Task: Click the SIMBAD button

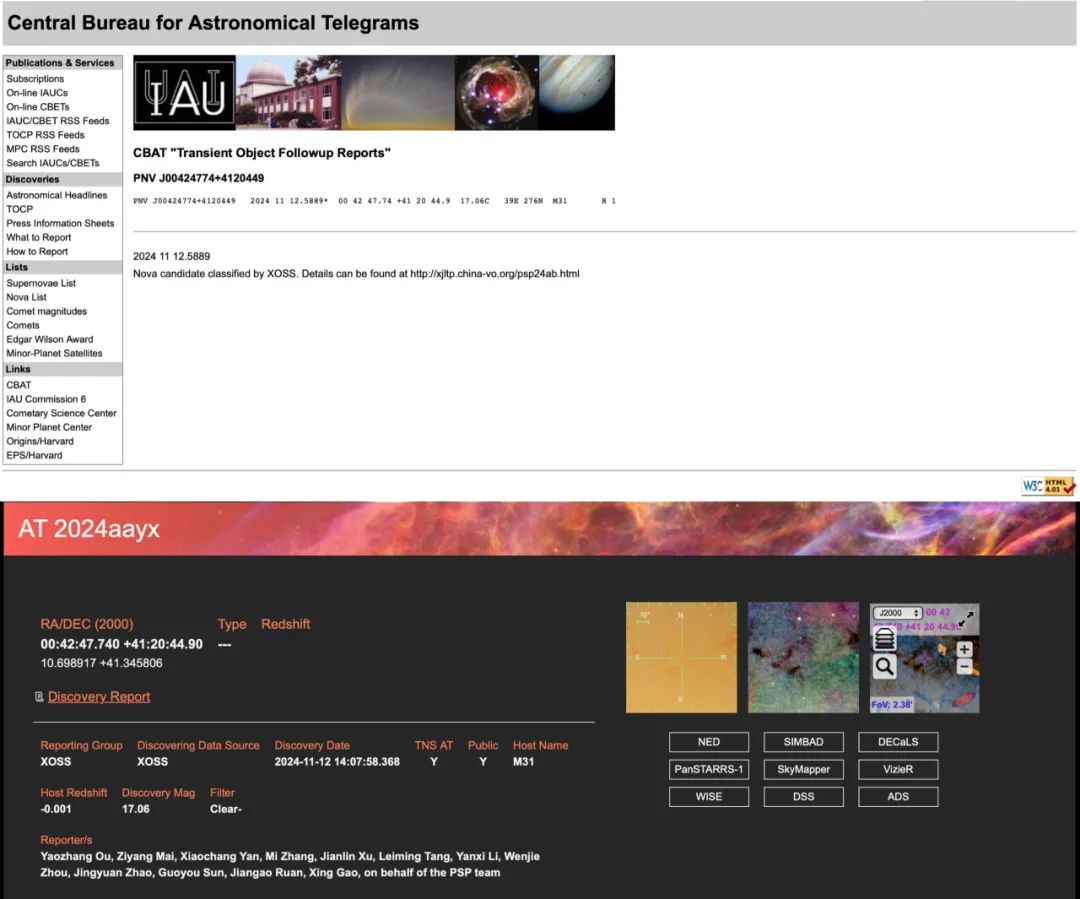Action: (x=803, y=742)
